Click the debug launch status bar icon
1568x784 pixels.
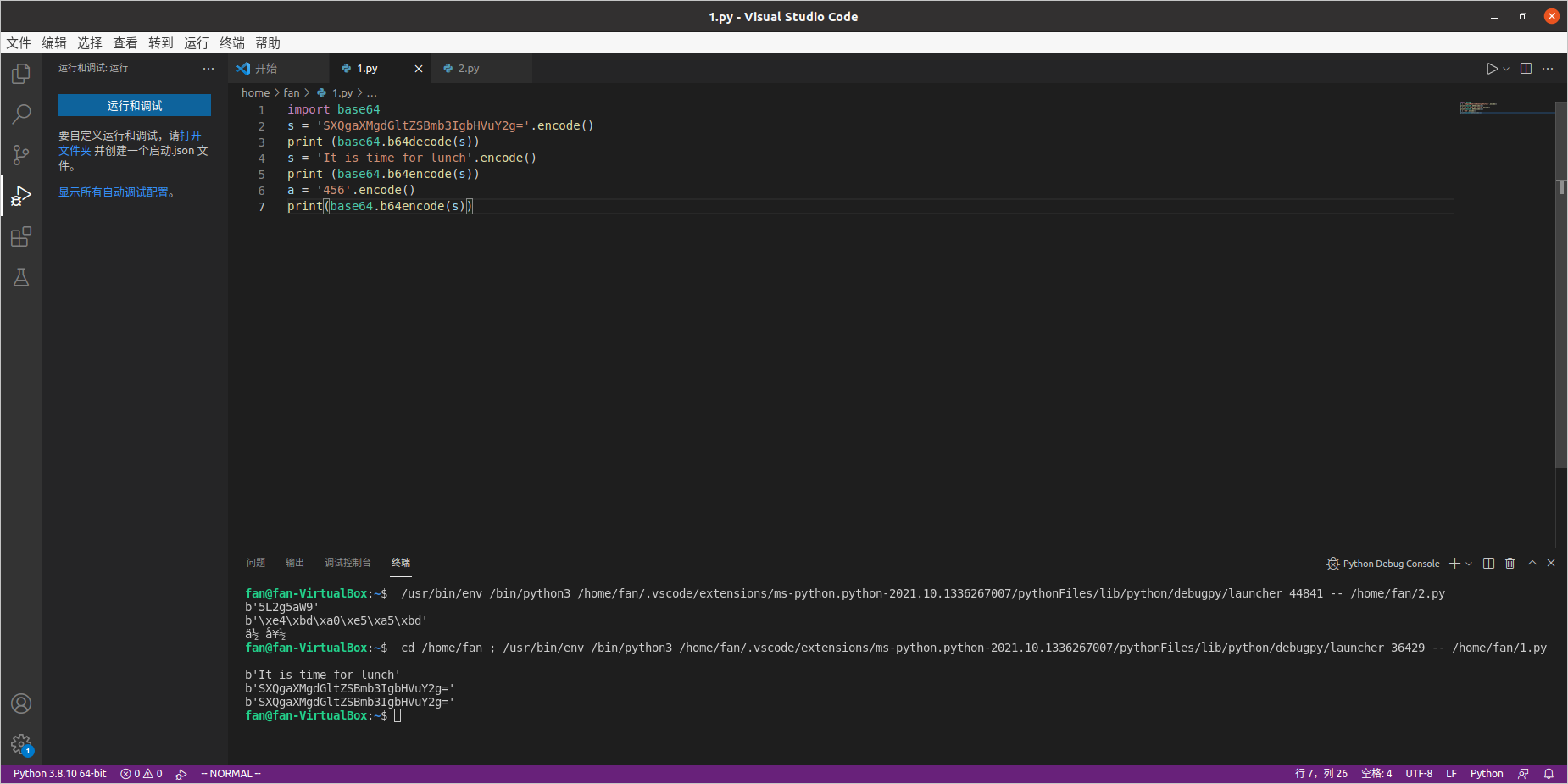click(x=181, y=774)
